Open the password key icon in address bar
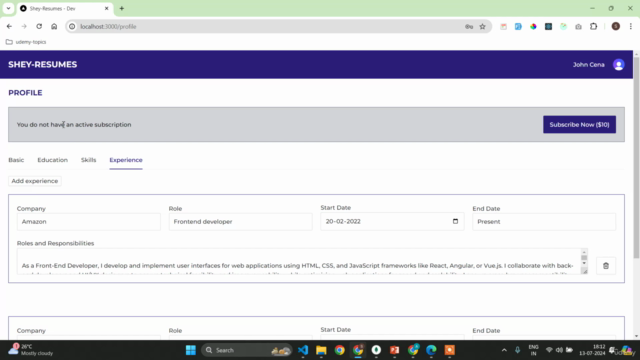 (469, 27)
